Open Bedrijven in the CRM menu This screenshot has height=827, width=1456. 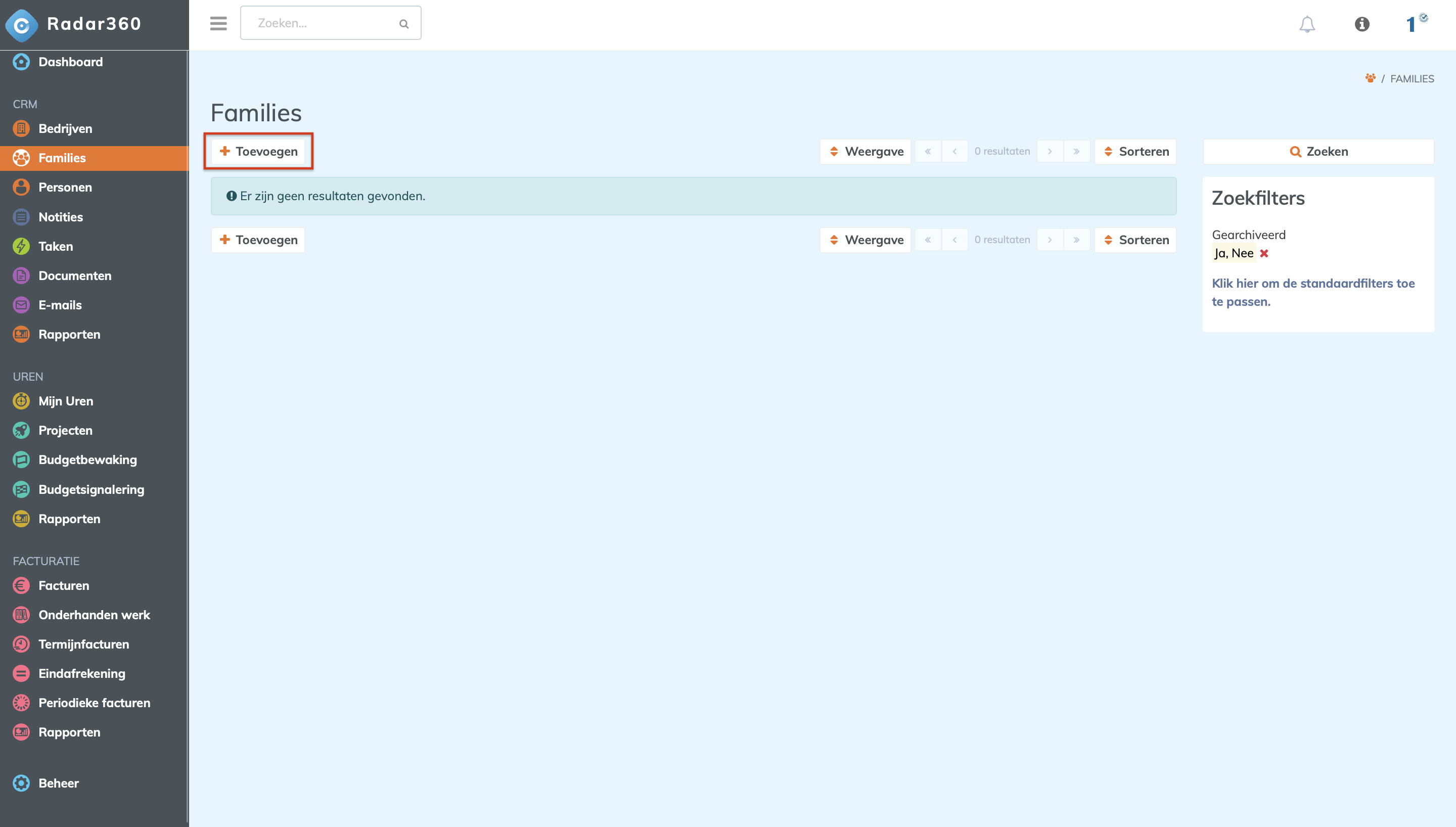point(65,129)
